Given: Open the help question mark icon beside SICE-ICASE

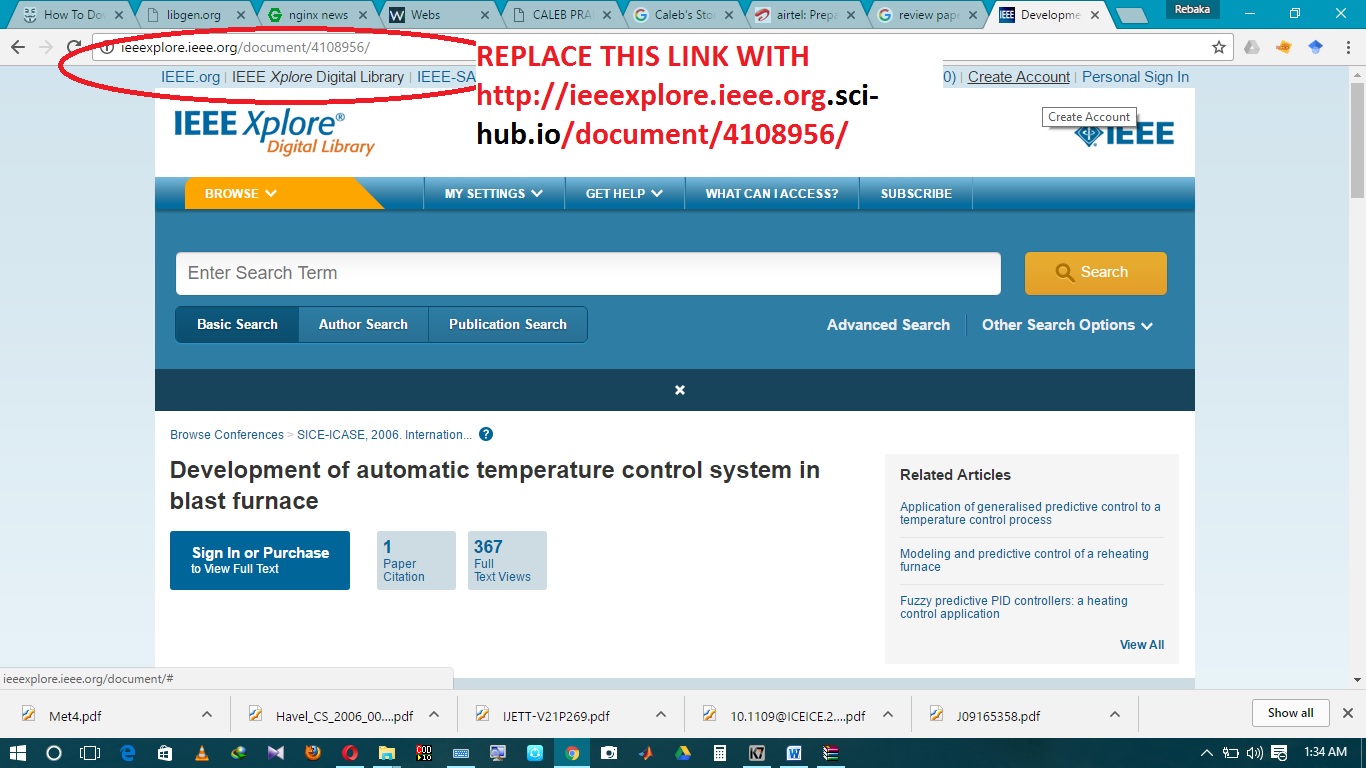Looking at the screenshot, I should [x=486, y=434].
